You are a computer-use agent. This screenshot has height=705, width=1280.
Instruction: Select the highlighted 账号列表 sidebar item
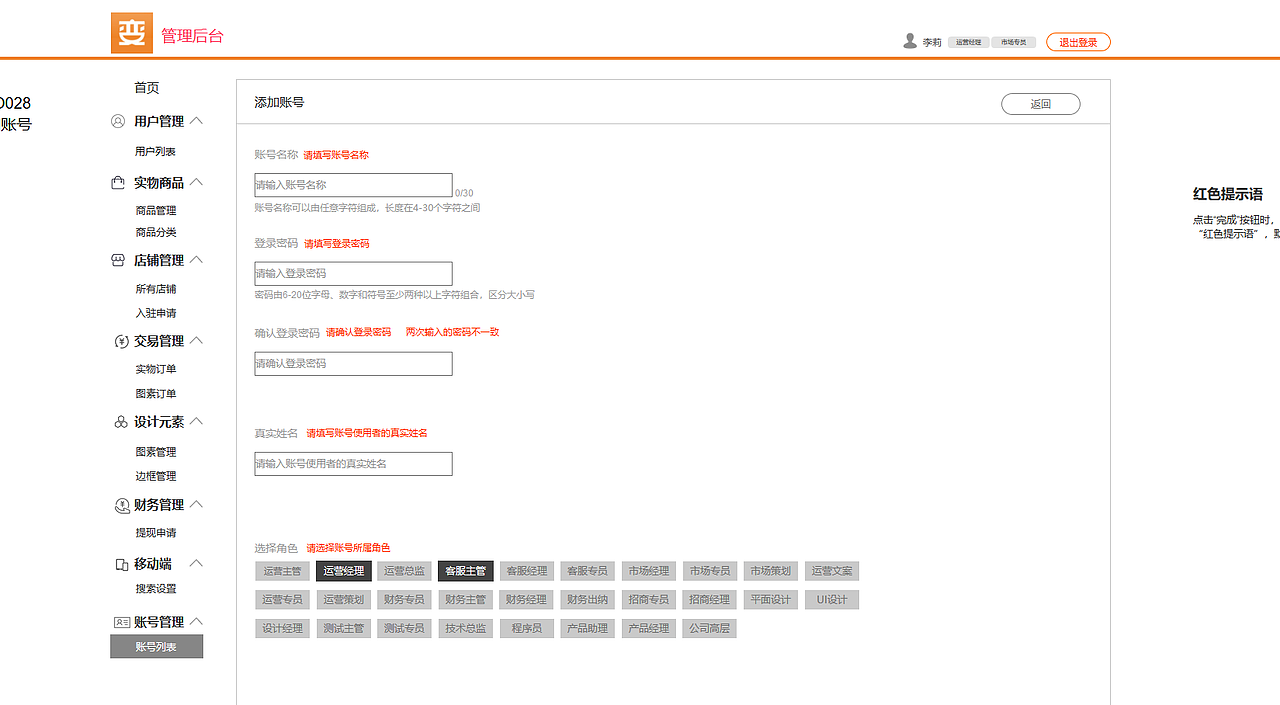click(156, 647)
